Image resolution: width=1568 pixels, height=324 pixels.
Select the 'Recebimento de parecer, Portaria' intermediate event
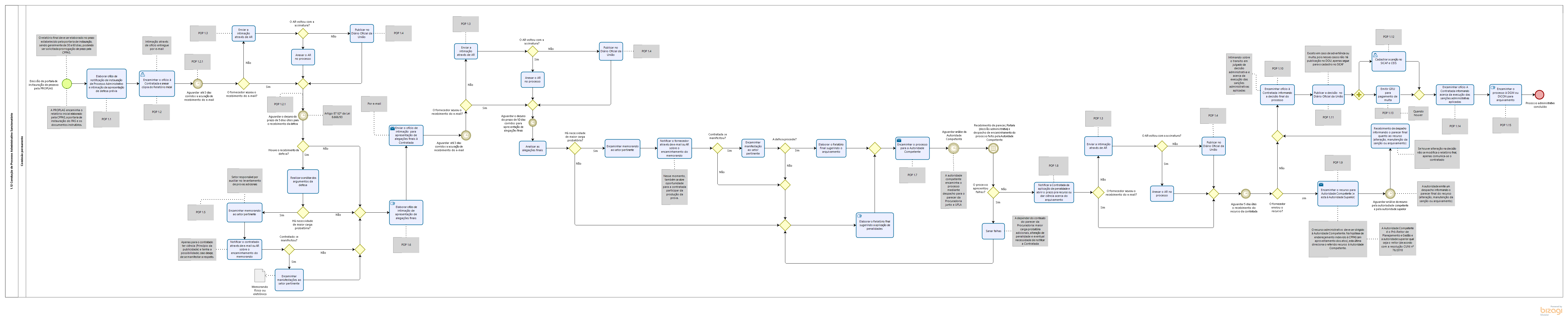[x=993, y=148]
